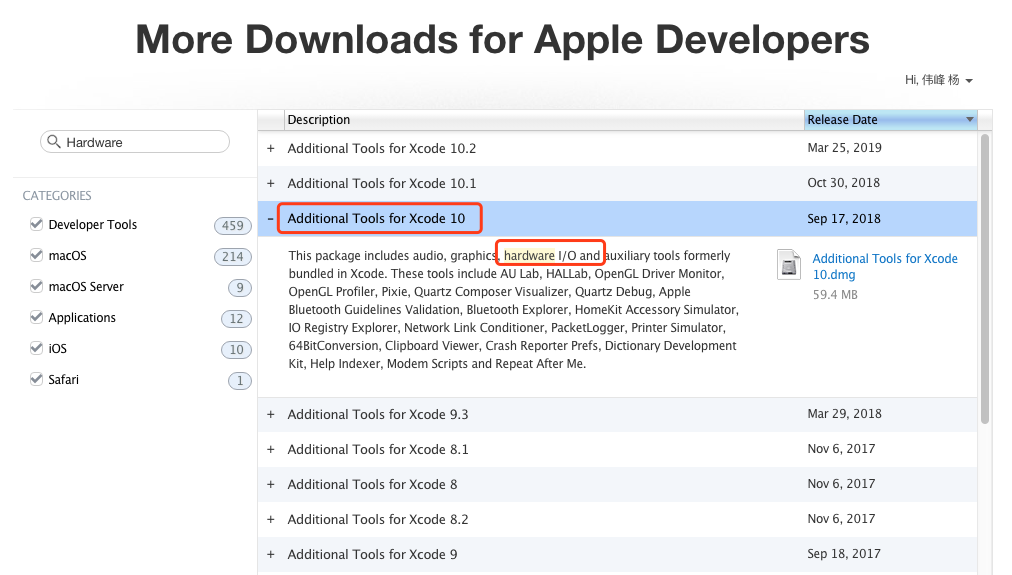Toggle the Safari category checkbox
This screenshot has height=575, width=1012.
click(36, 379)
